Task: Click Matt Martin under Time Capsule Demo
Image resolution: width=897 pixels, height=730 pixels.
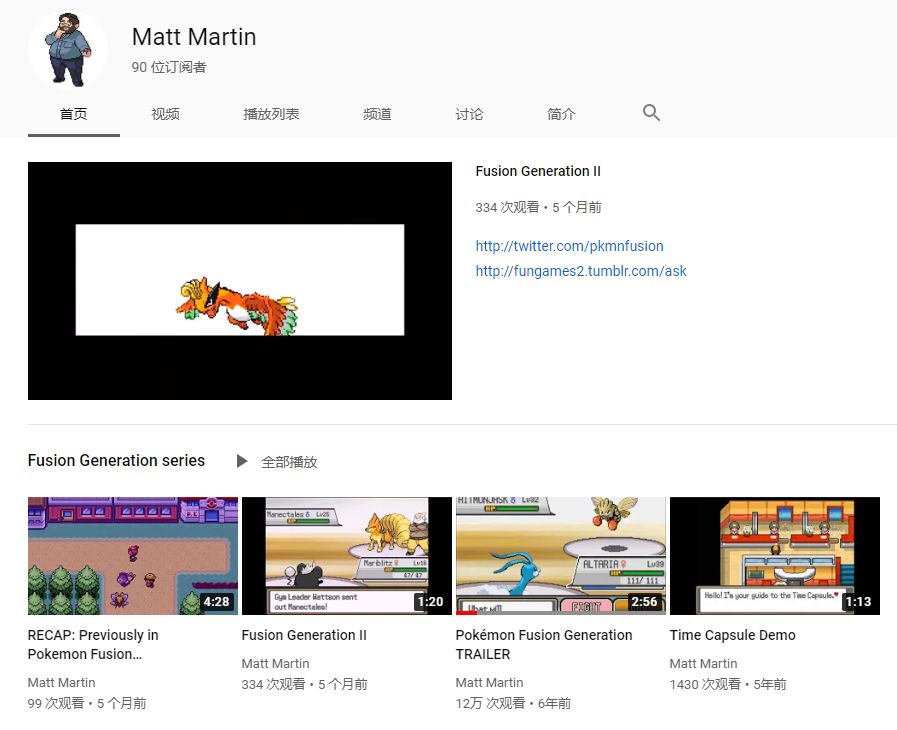Action: coord(703,664)
